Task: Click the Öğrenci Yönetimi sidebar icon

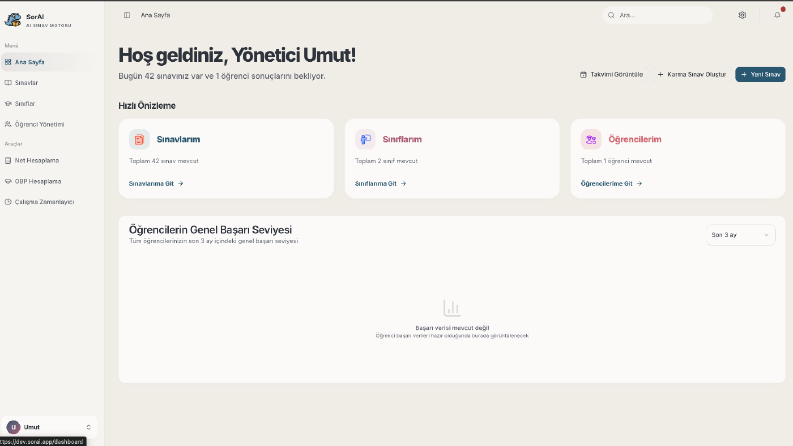Action: click(x=8, y=124)
